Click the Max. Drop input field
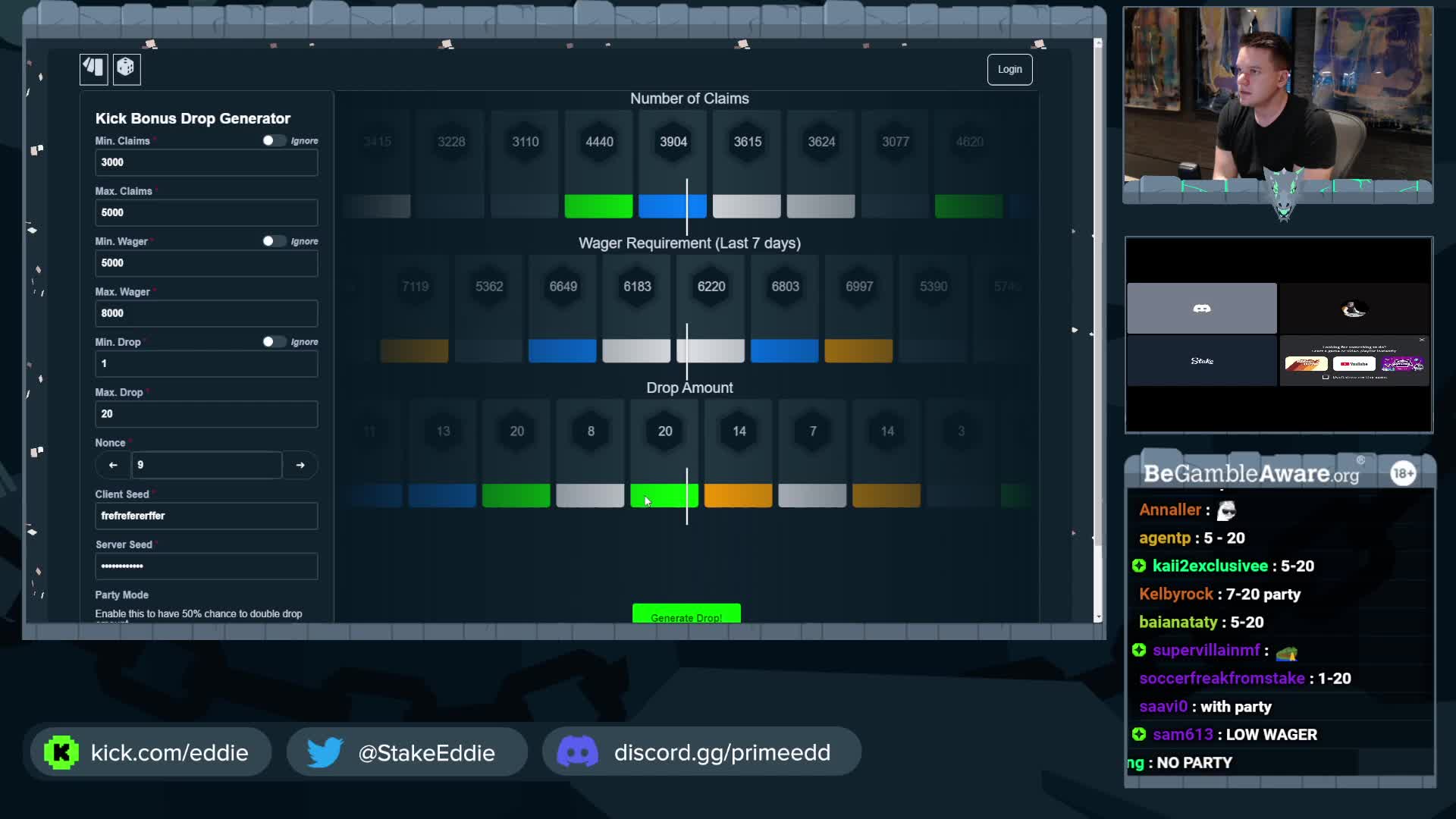This screenshot has height=819, width=1456. [206, 414]
